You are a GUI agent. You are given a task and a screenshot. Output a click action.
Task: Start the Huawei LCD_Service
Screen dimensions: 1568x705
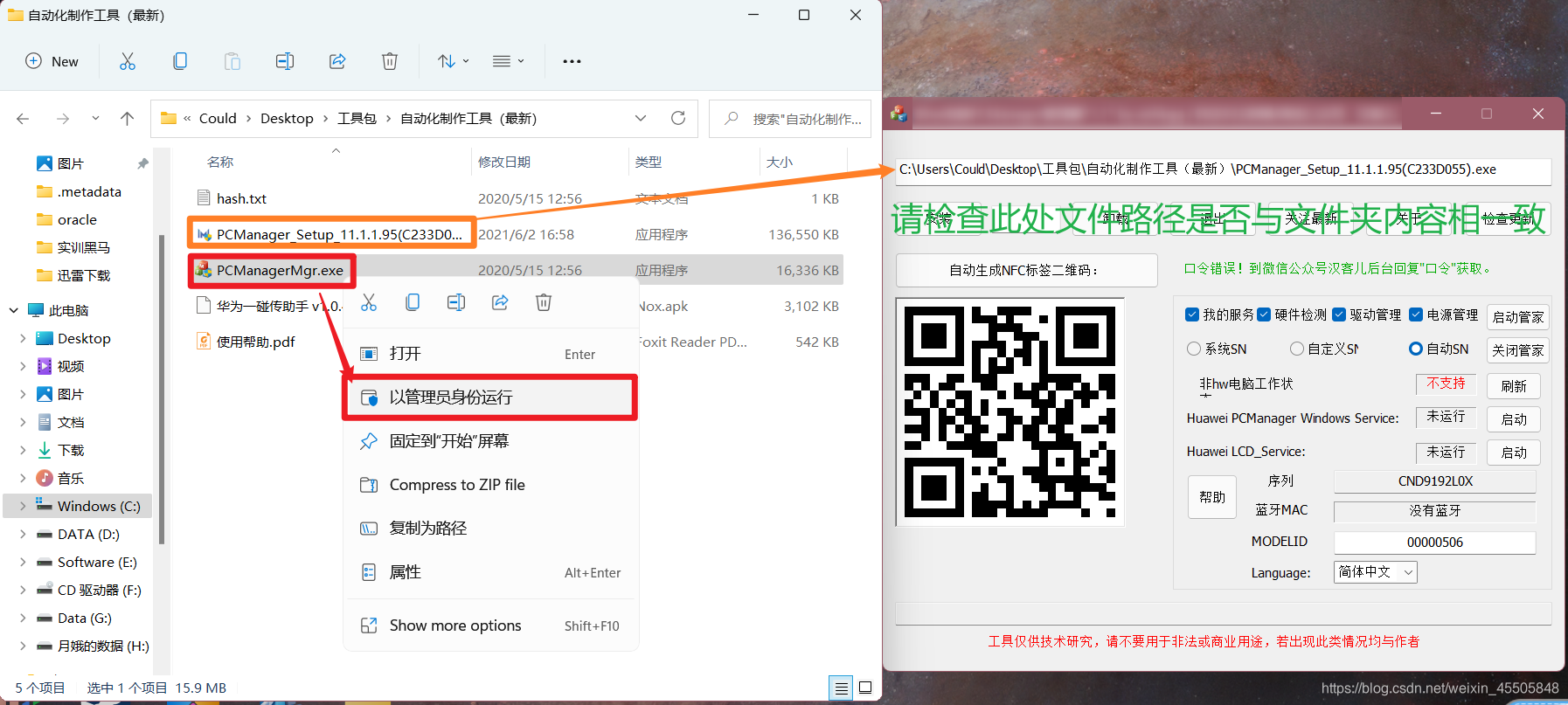coord(1514,453)
